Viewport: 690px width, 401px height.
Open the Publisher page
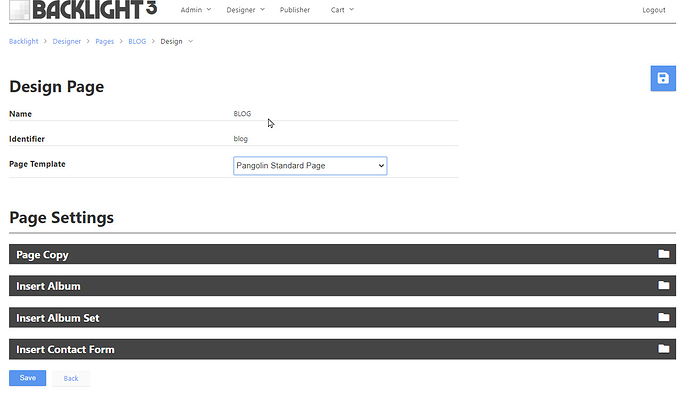(x=295, y=10)
